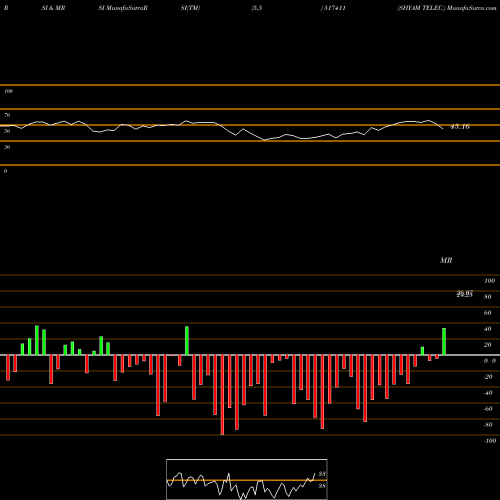
Task: Click the MR axis label -60
Action: 488,409
